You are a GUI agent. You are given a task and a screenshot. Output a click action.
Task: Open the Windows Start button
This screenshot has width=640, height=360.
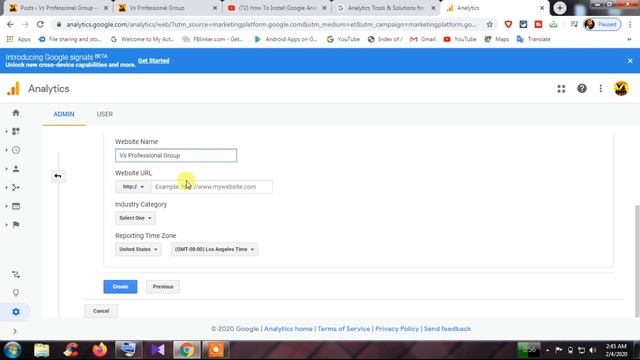[x=13, y=350]
